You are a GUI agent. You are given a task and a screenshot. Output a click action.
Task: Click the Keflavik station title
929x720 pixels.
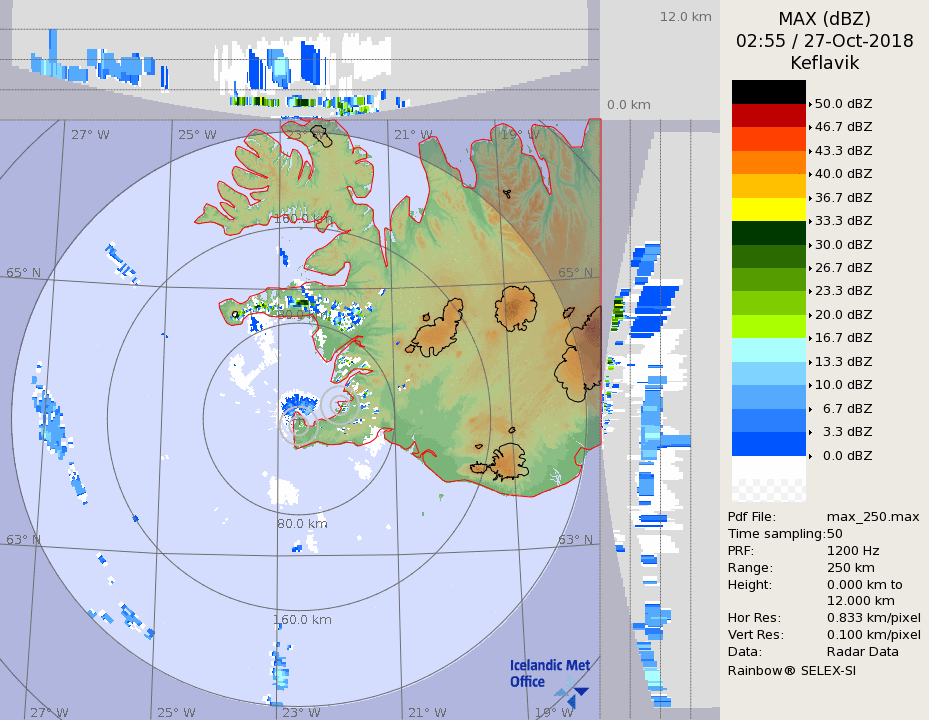pos(824,63)
